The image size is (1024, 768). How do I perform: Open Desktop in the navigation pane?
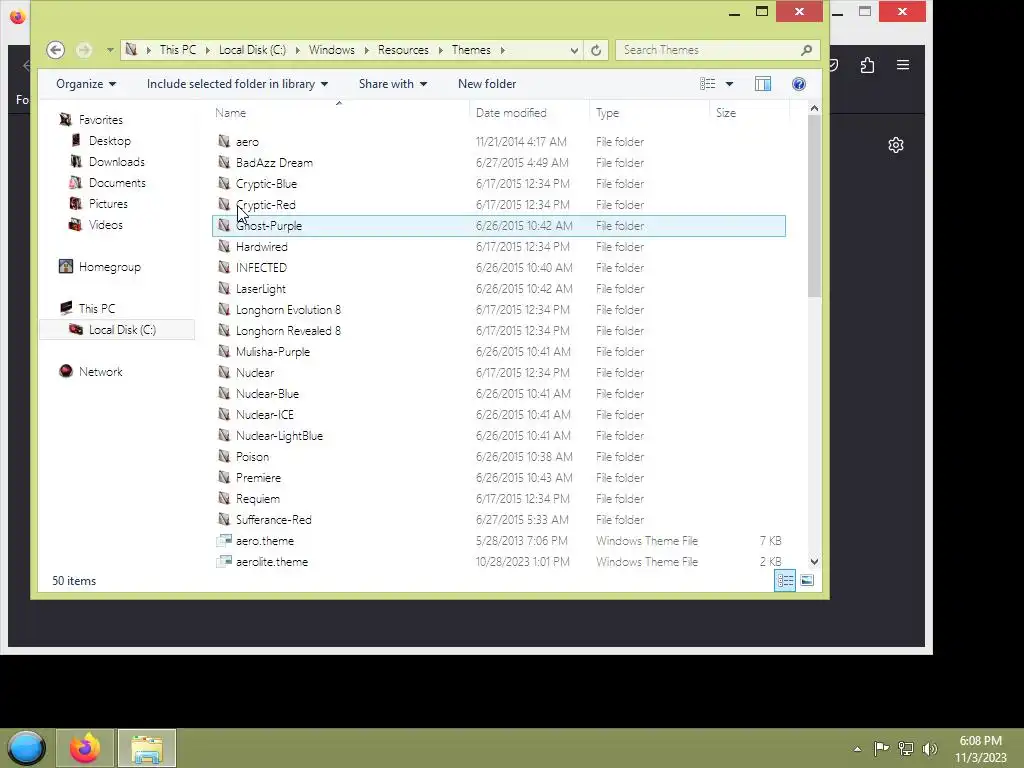(x=110, y=140)
